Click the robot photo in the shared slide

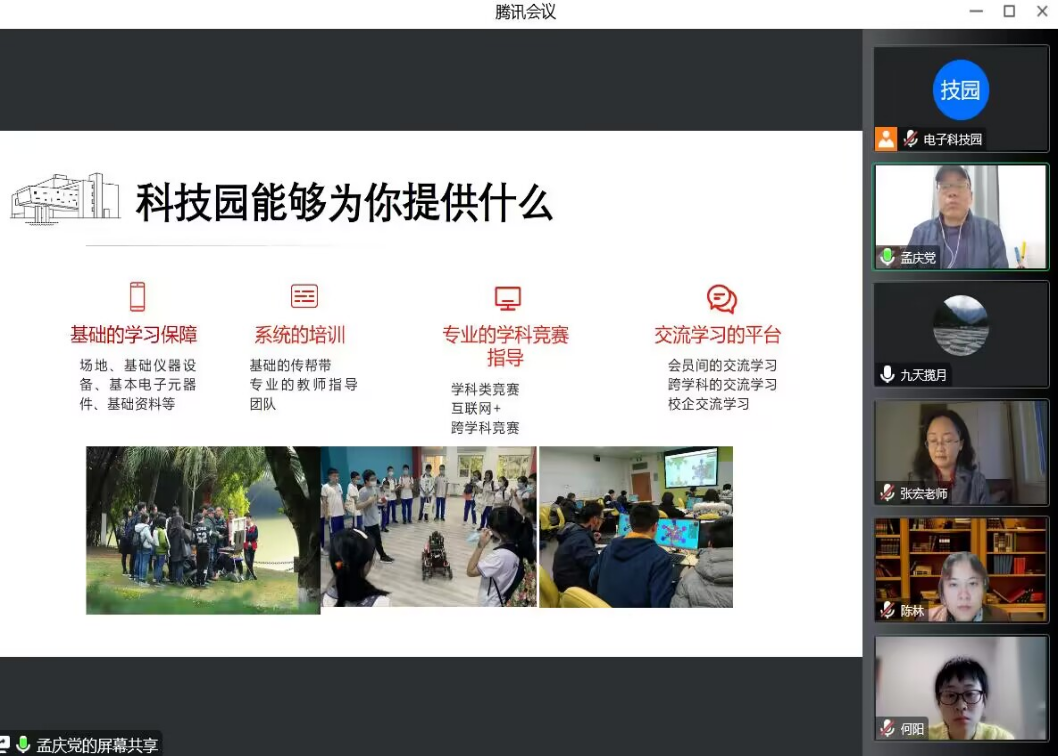[x=428, y=527]
